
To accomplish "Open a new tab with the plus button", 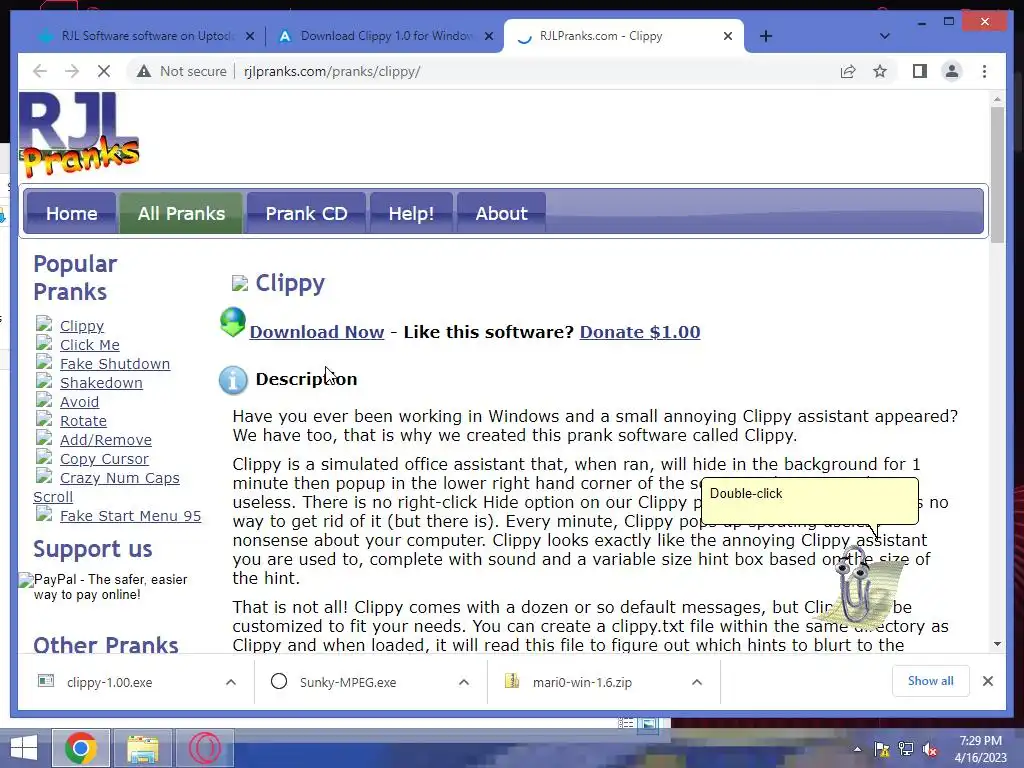I will pos(766,36).
